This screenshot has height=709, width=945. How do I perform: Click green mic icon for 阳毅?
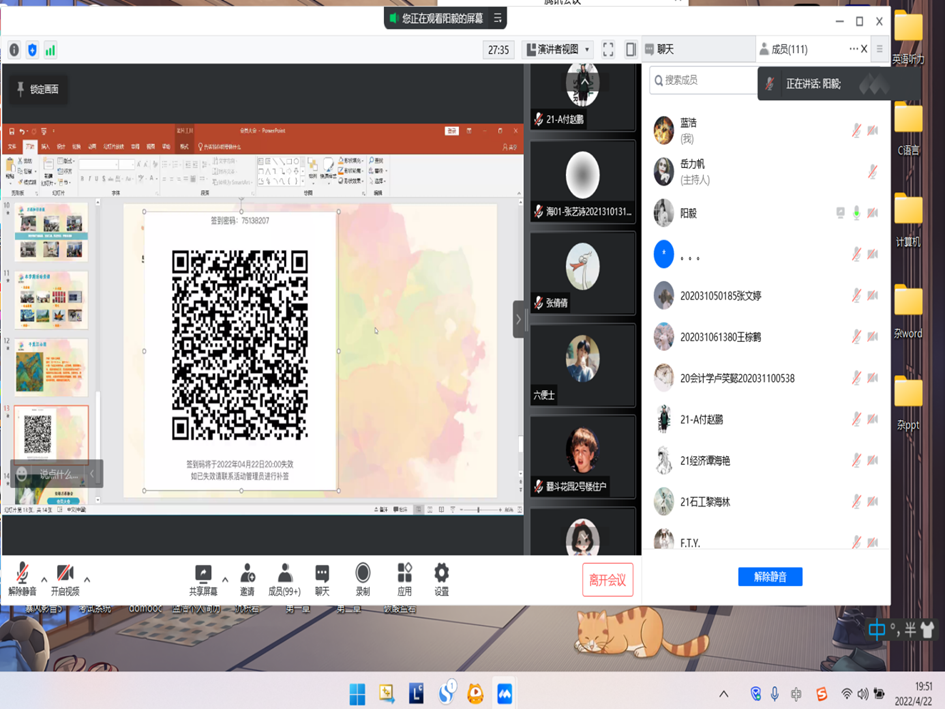click(856, 213)
